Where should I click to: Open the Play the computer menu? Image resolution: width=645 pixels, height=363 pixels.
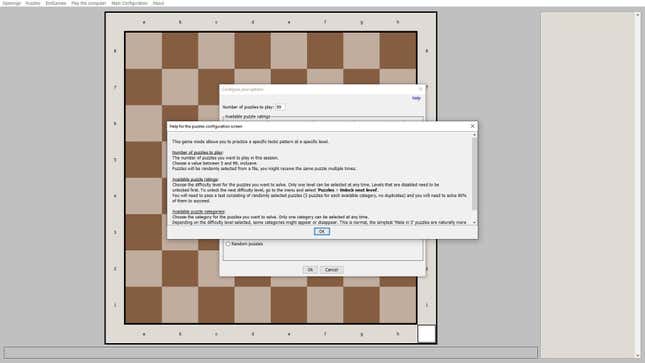[88, 3]
